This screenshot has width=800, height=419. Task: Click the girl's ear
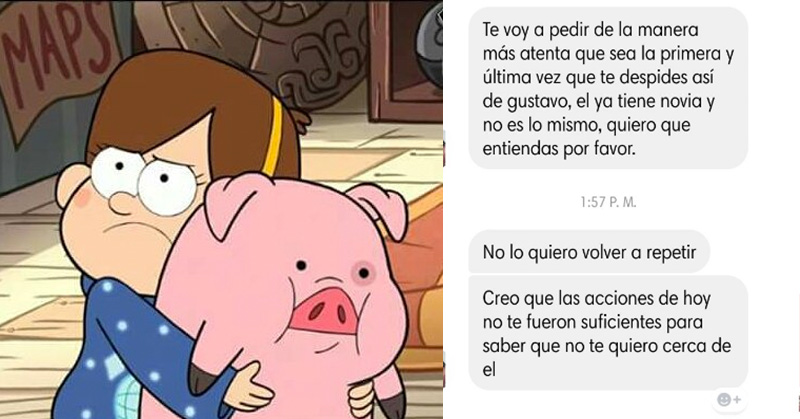coord(69,186)
